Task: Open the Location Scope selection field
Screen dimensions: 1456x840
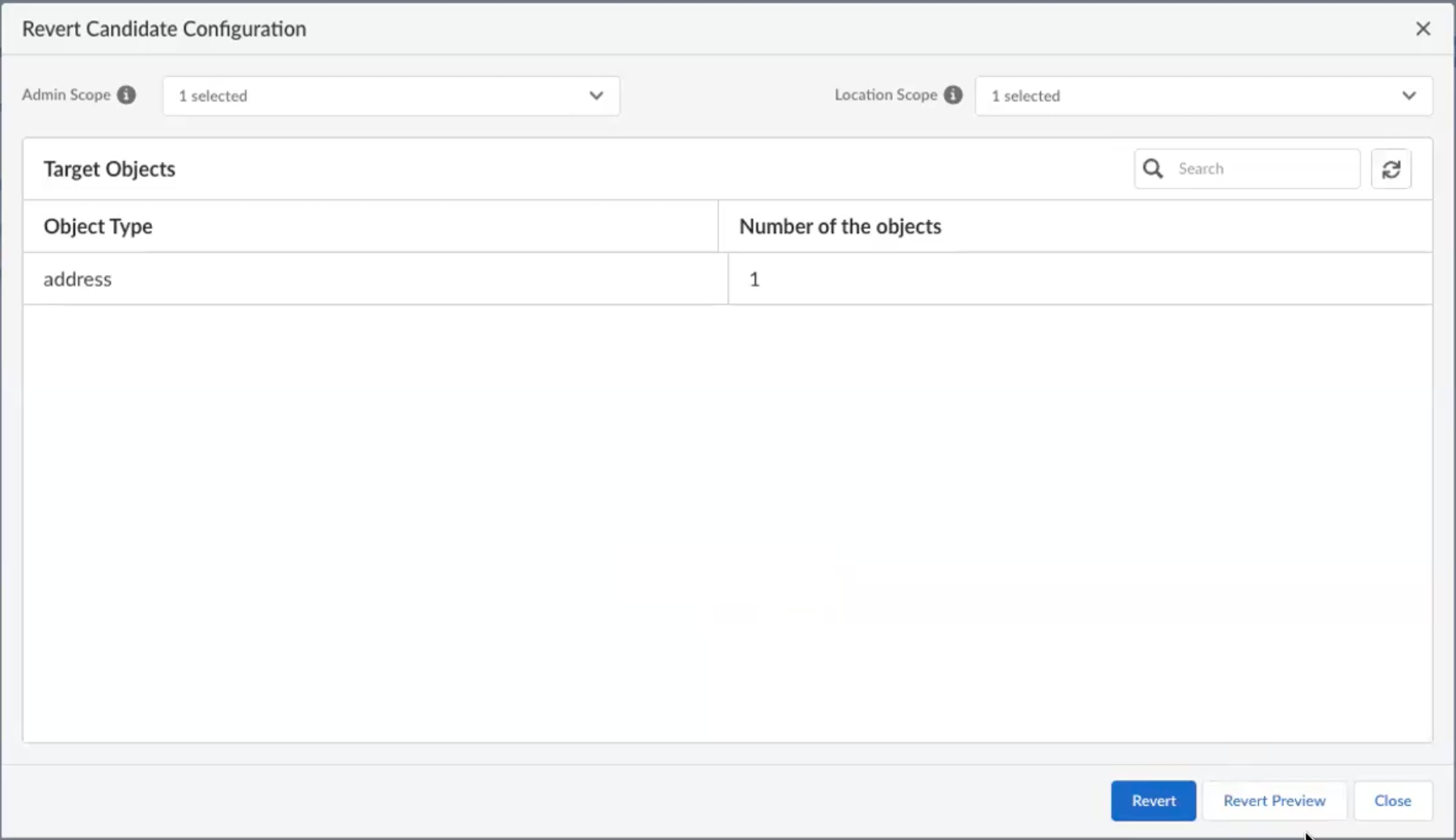Action: click(x=1193, y=95)
